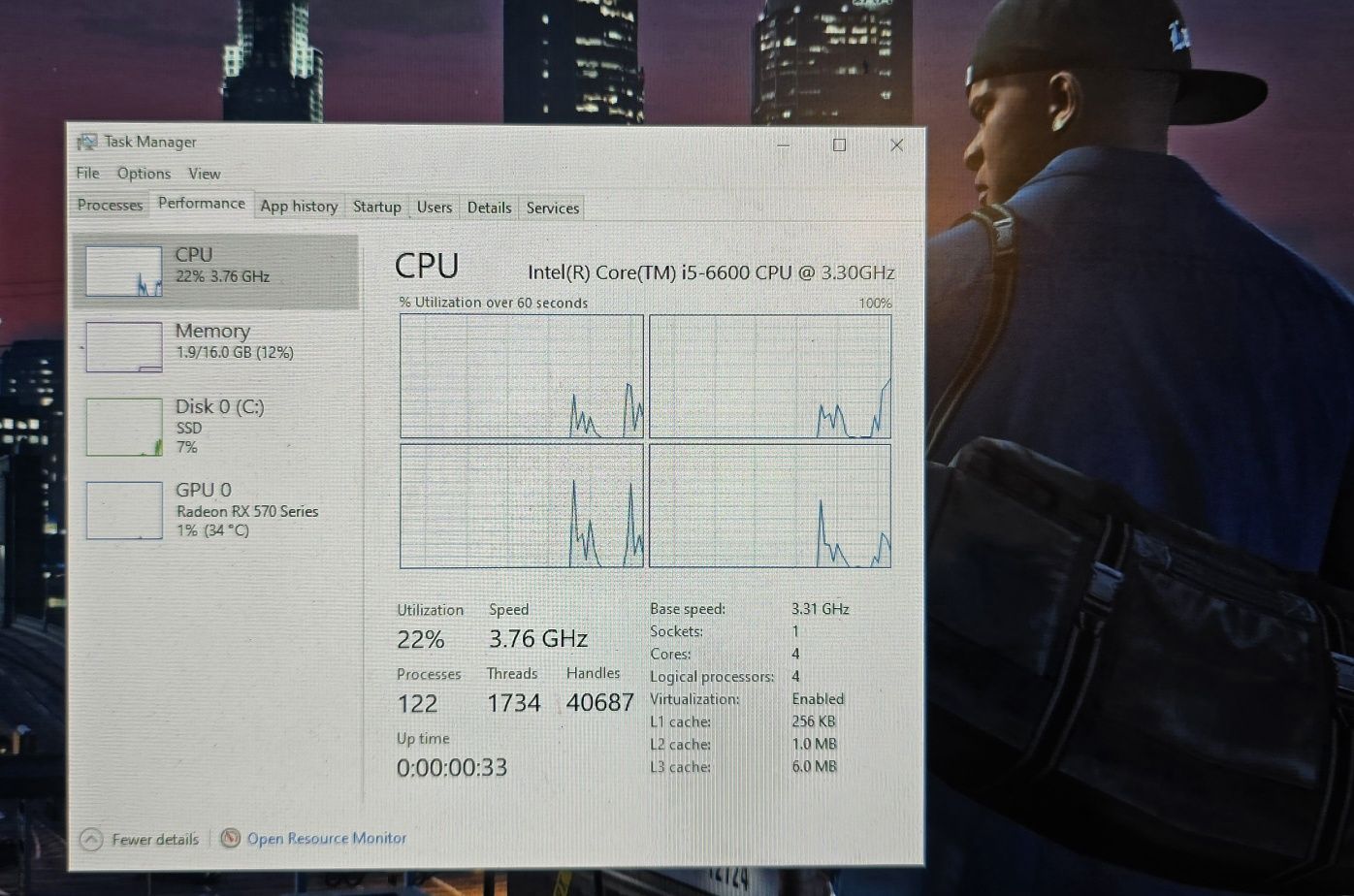Select the CPU item in sidebar
This screenshot has height=896, width=1354.
pos(215,271)
